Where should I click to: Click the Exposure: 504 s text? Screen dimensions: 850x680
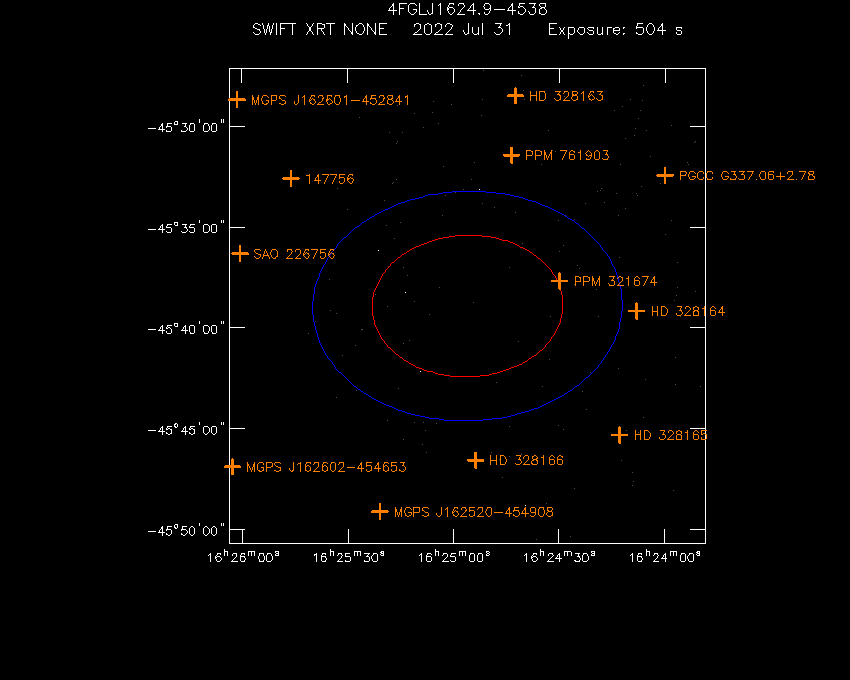coord(615,29)
